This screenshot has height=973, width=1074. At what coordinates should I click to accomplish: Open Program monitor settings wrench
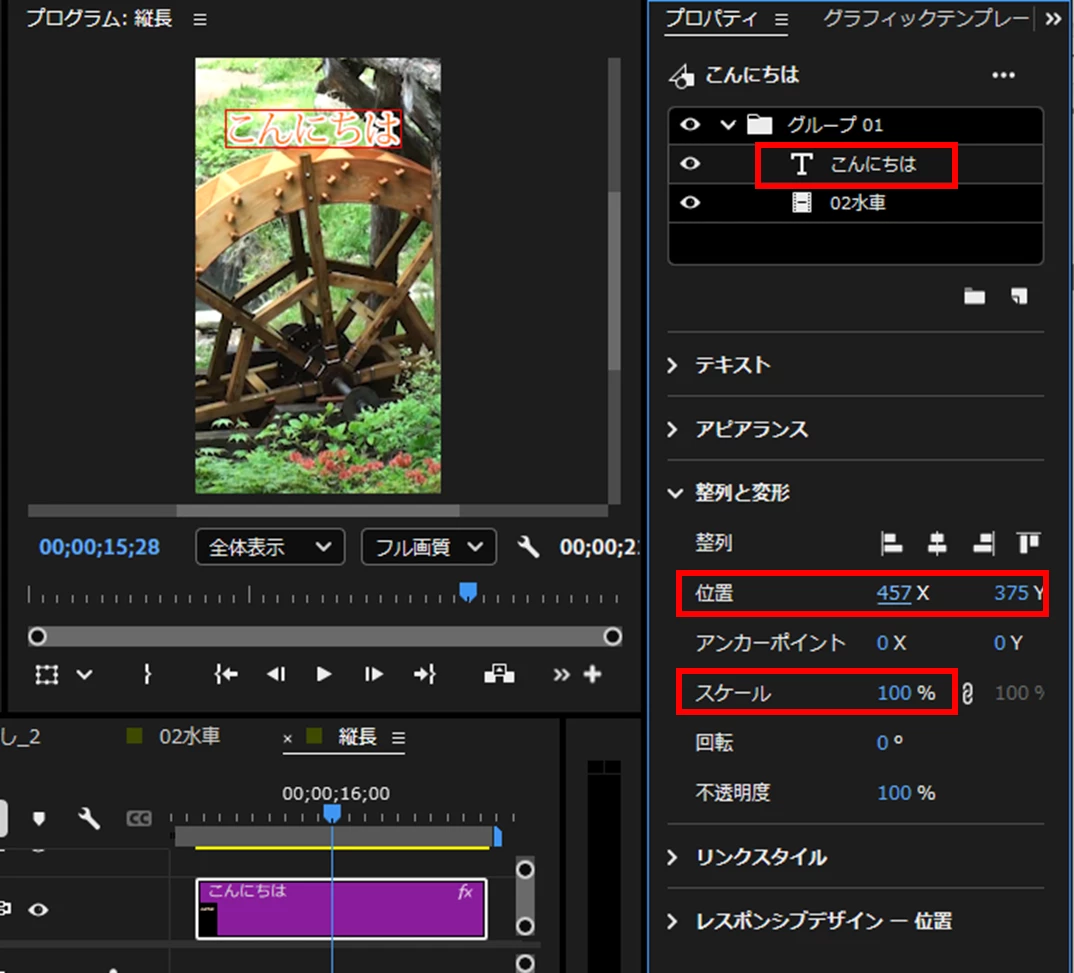pos(528,546)
